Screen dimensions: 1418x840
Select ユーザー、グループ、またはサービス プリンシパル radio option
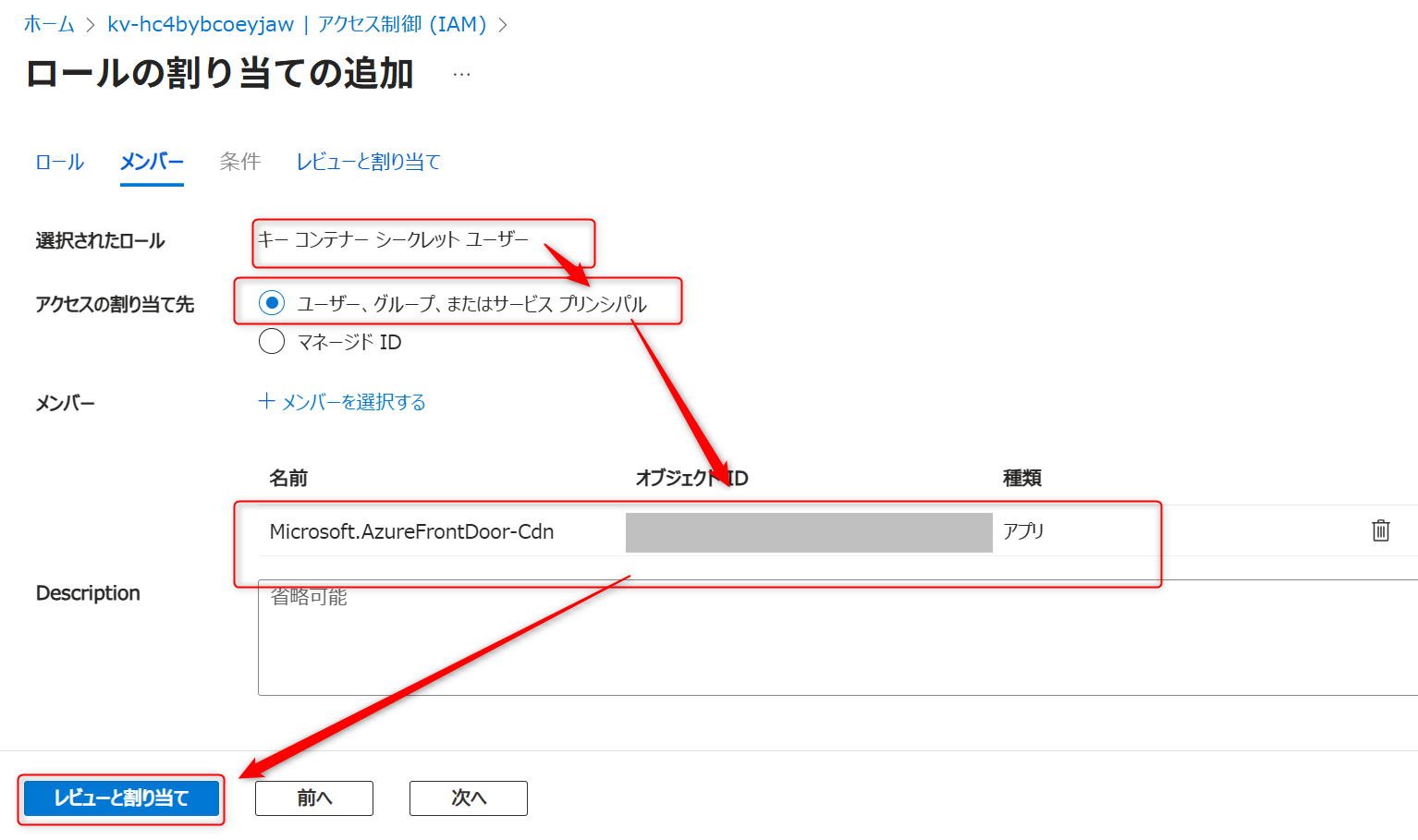pos(272,303)
